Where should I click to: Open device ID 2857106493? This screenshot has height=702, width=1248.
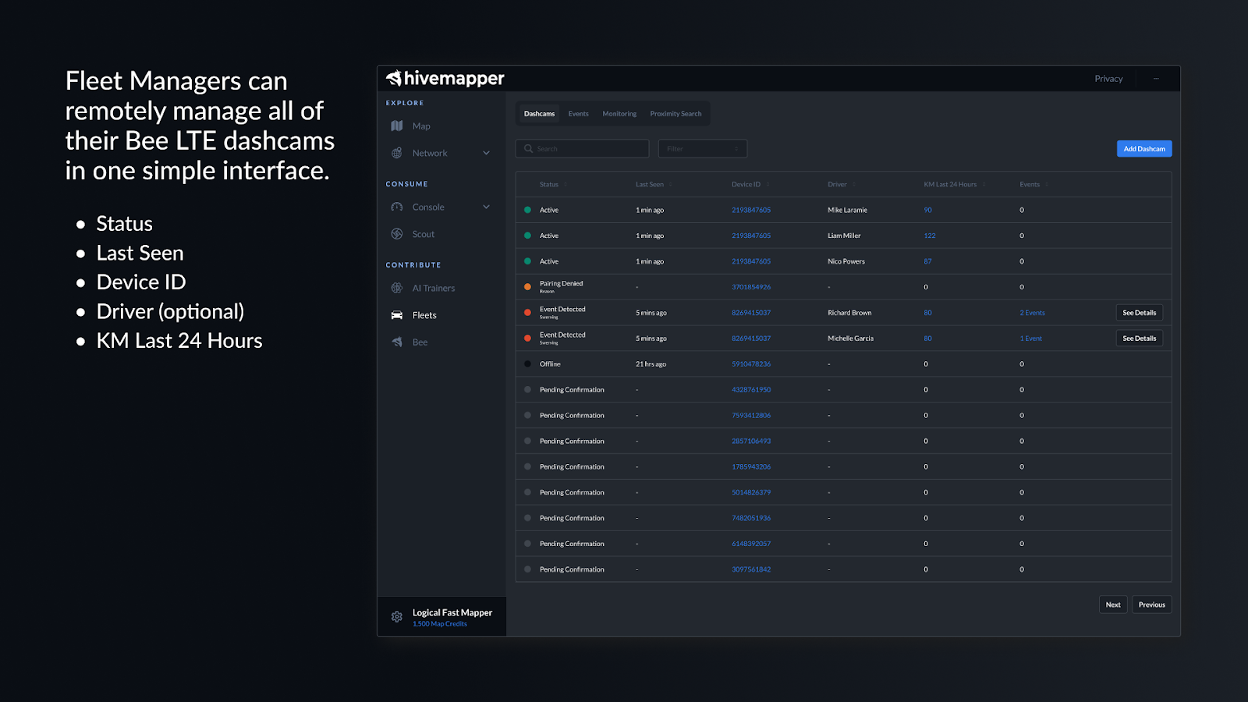(751, 441)
